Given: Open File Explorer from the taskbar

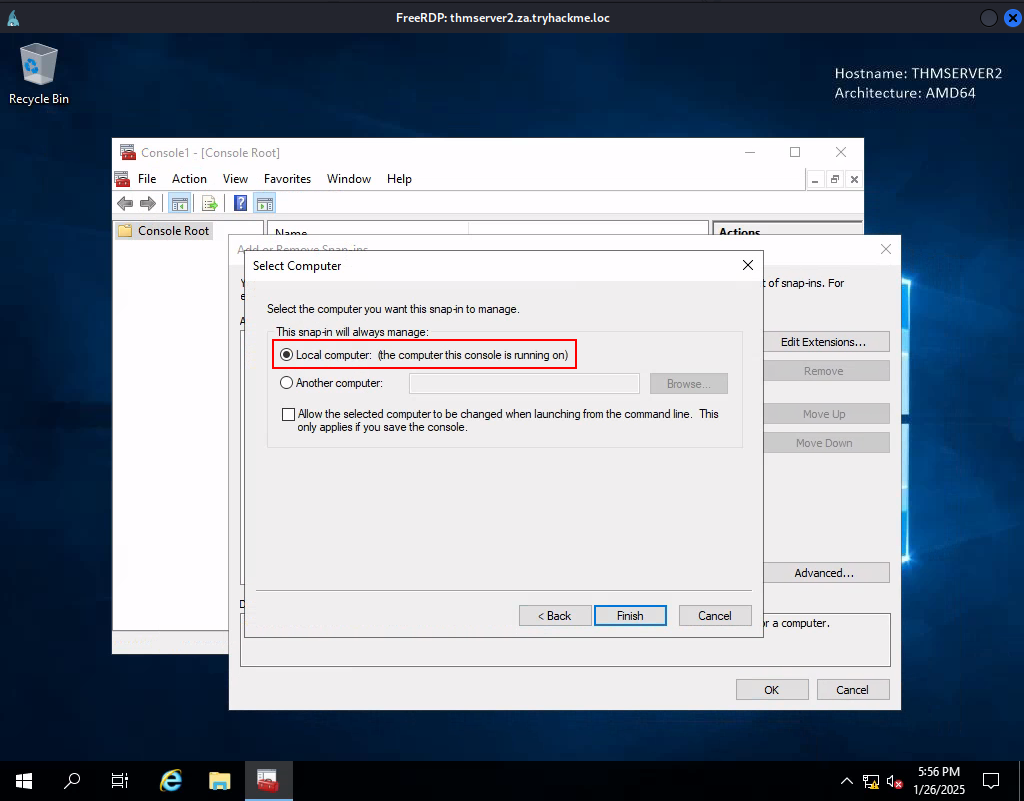Looking at the screenshot, I should (220, 780).
